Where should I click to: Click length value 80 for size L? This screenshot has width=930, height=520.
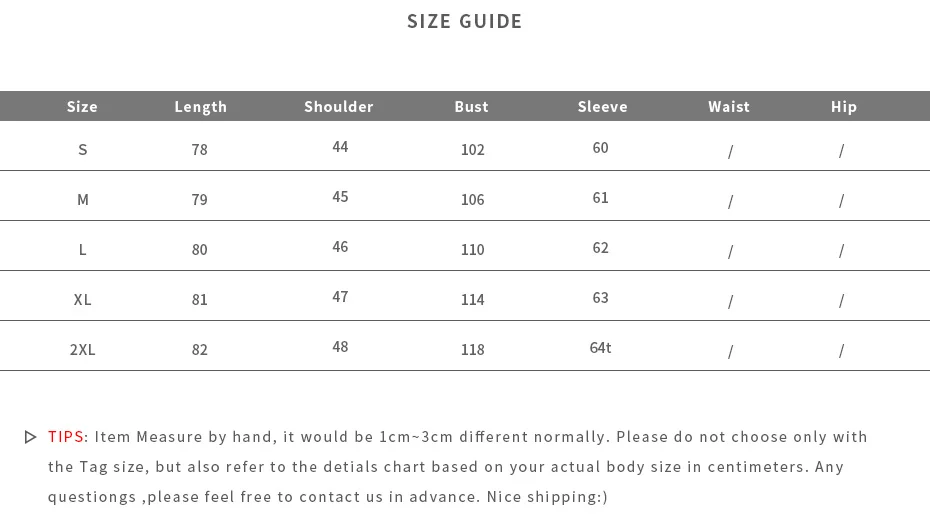point(199,250)
